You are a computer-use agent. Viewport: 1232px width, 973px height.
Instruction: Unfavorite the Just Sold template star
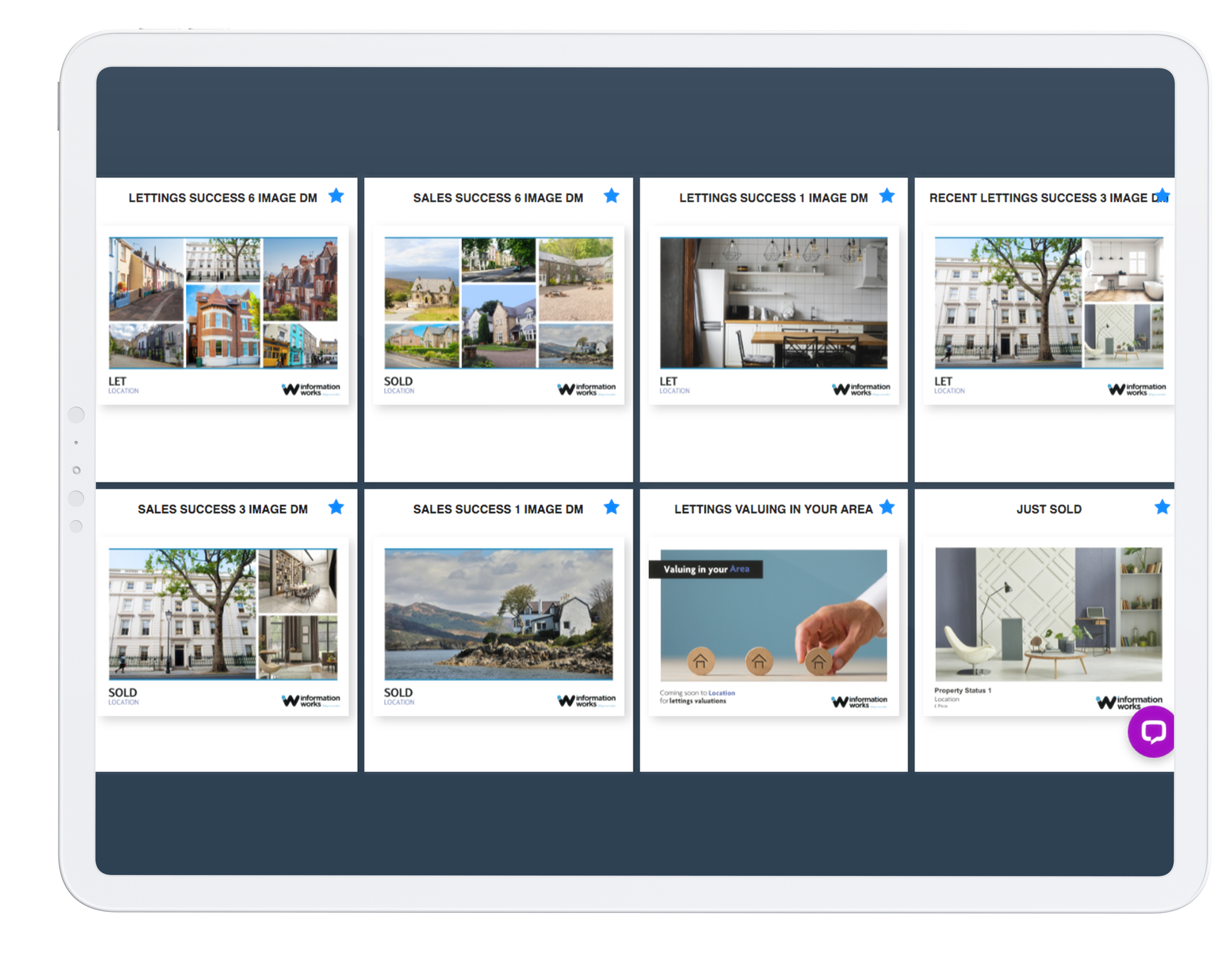[x=1162, y=507]
